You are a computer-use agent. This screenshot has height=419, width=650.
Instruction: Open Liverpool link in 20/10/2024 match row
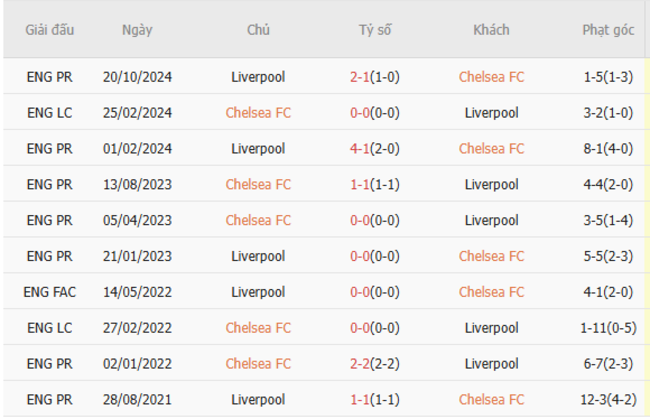click(x=258, y=77)
